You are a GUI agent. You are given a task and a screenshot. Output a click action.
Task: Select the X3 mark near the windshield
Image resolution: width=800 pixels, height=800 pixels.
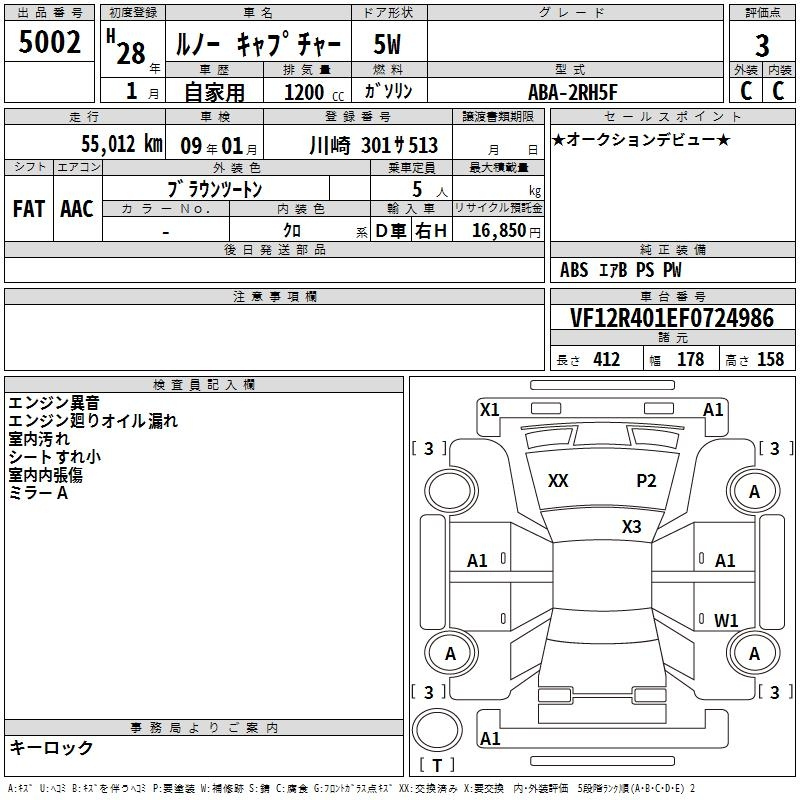pos(632,526)
